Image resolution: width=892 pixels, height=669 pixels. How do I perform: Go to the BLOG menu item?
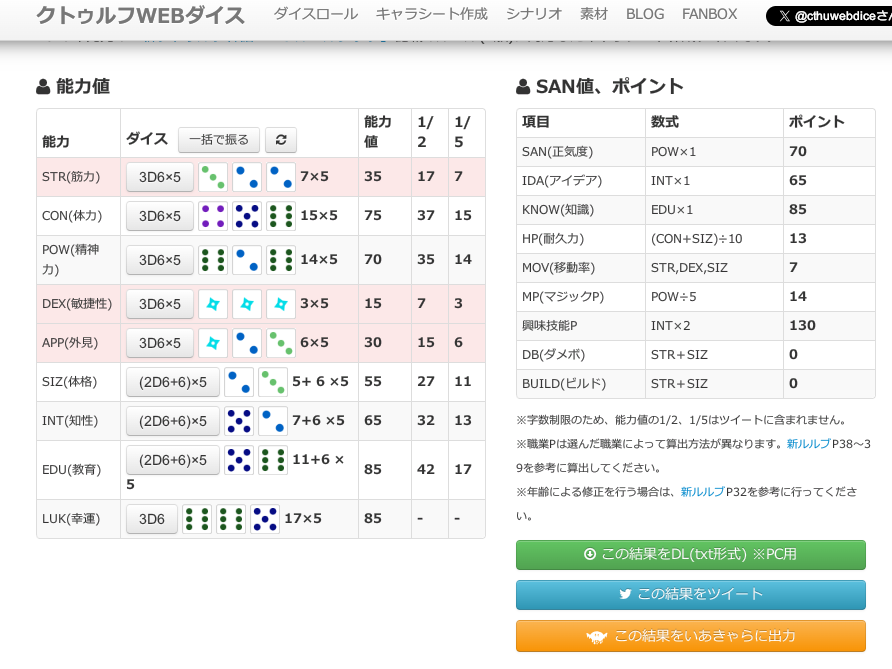coord(645,14)
